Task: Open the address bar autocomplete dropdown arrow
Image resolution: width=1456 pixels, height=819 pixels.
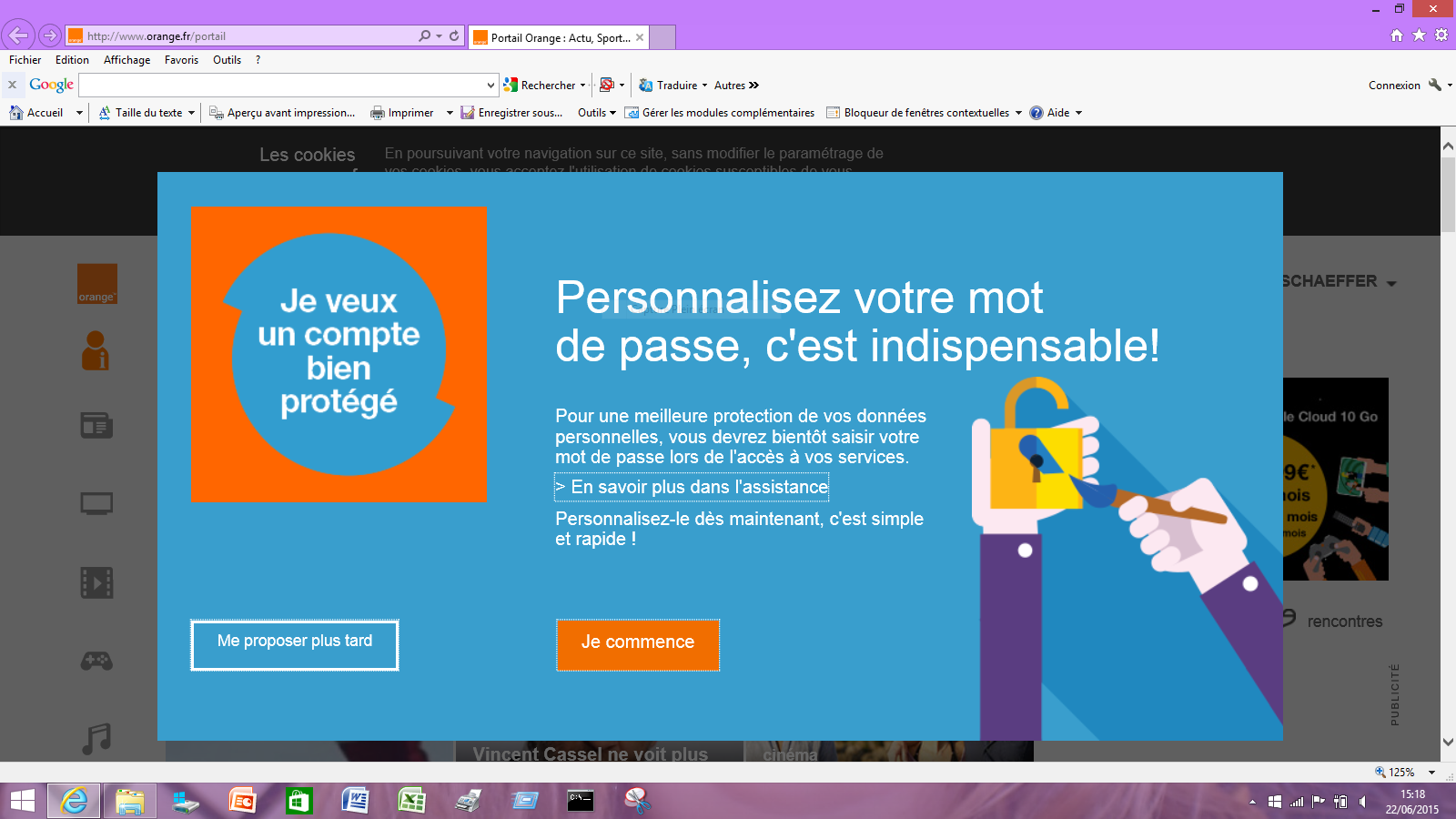Action: (439, 35)
